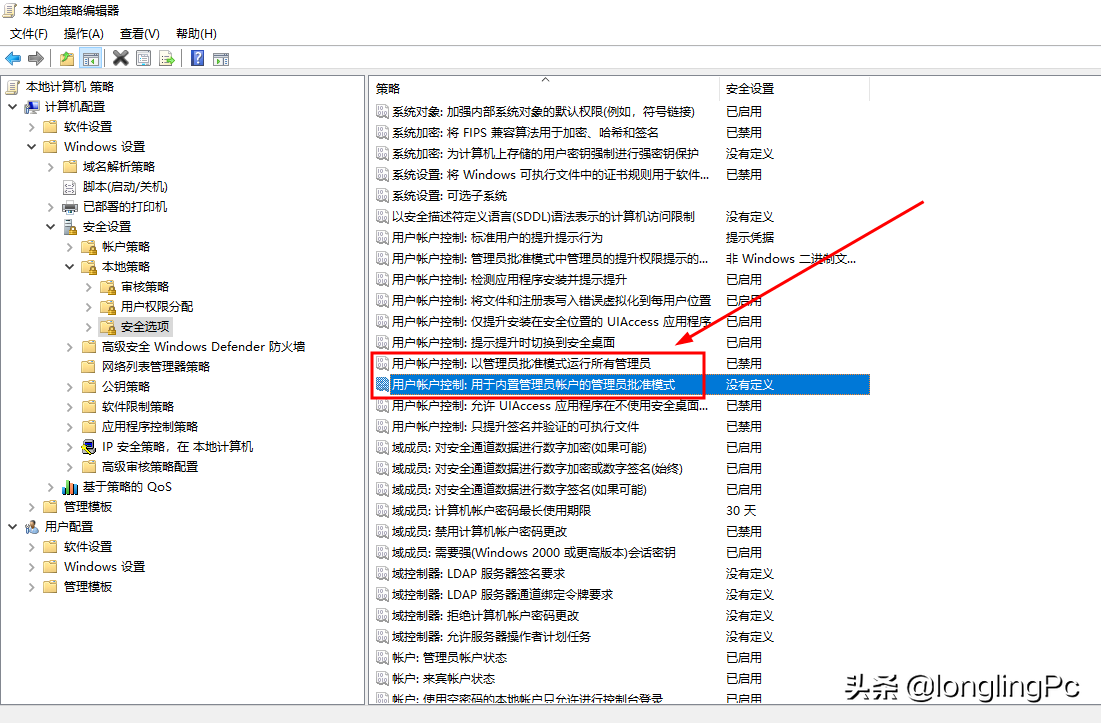Screen dimensions: 1101x723
Task: Expand the 域名解析策略 node
Action: [x=51, y=167]
